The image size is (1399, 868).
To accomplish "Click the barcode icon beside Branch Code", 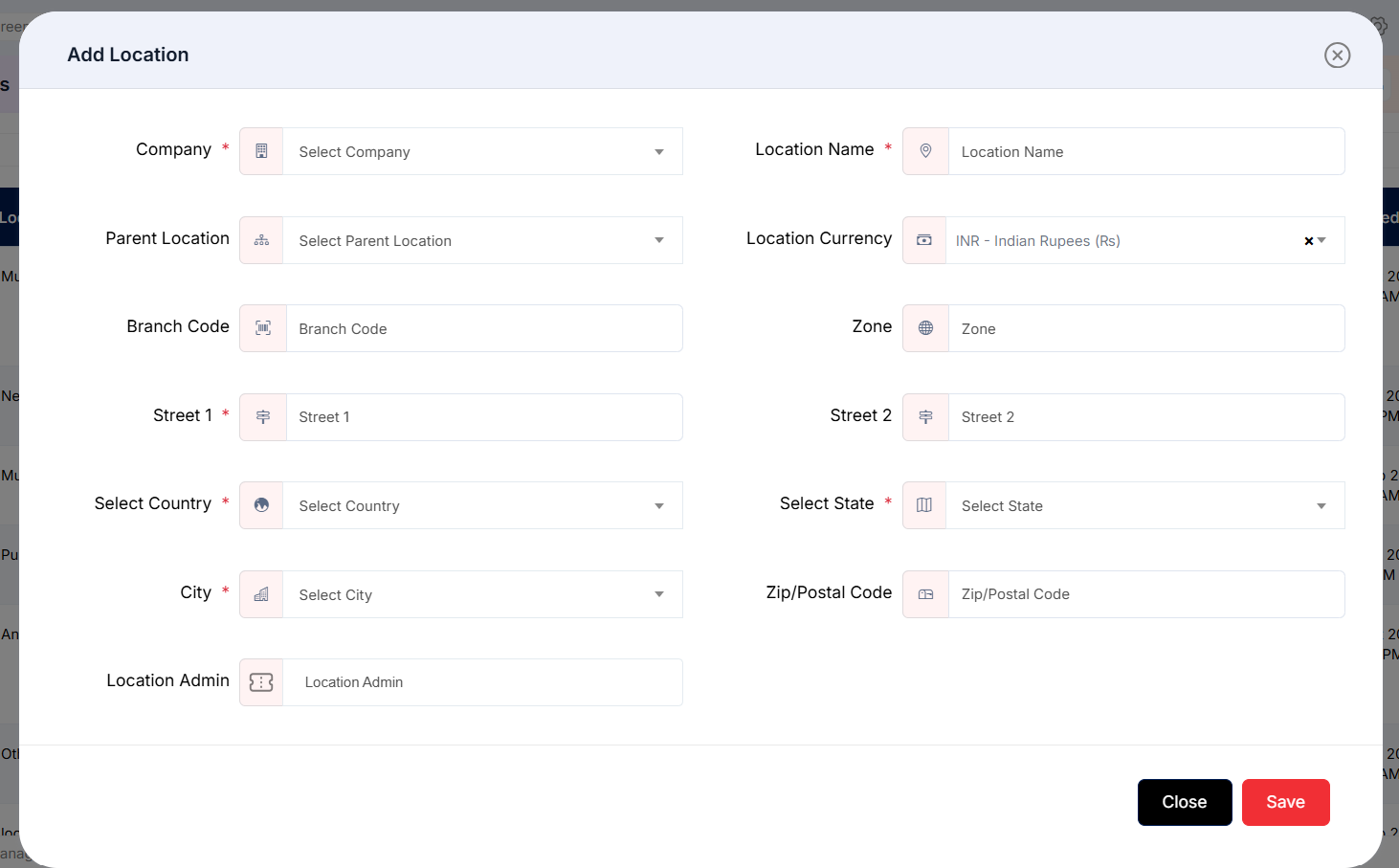I will tap(263, 328).
